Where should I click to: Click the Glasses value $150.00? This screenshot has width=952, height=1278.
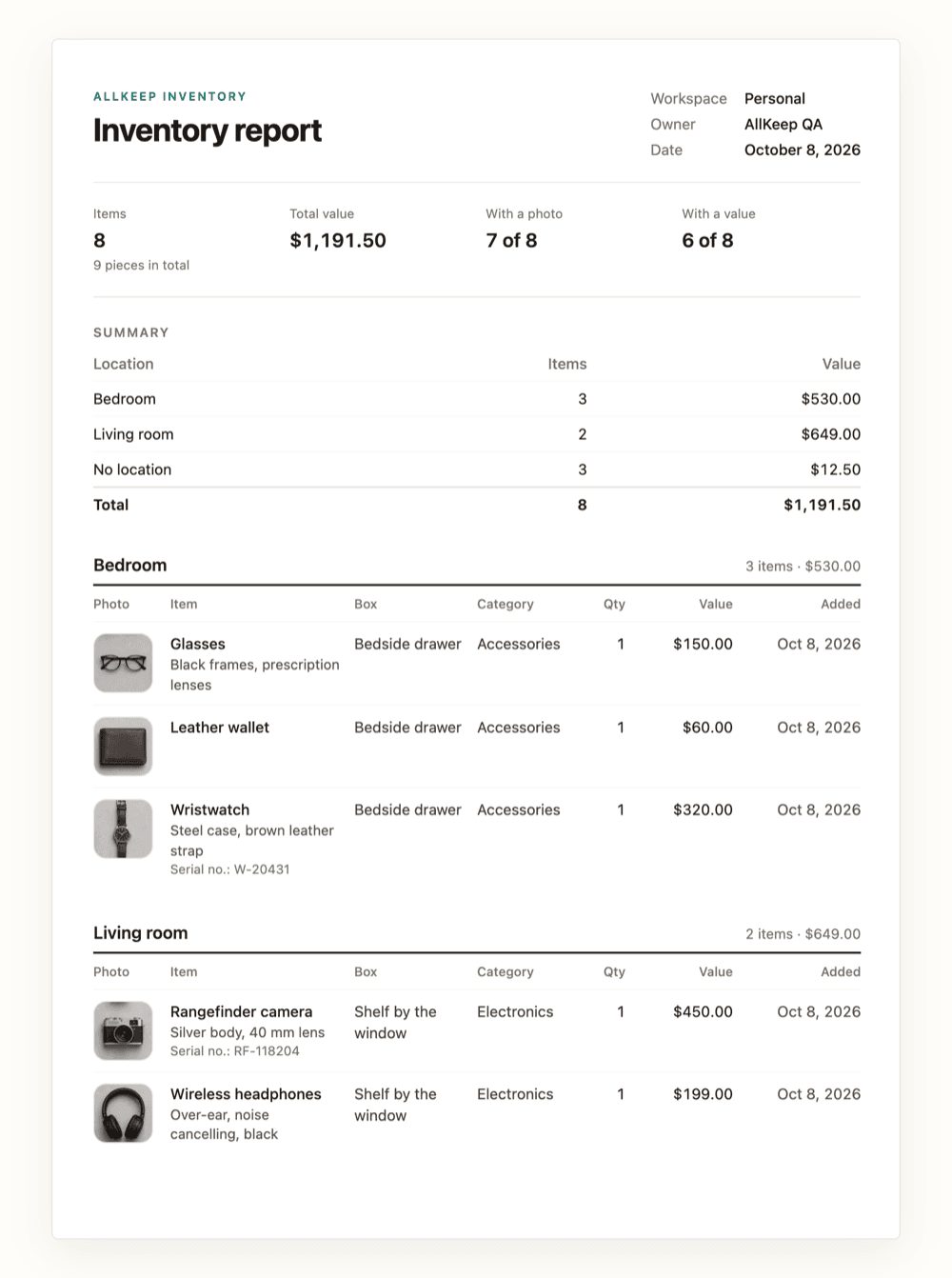(703, 644)
